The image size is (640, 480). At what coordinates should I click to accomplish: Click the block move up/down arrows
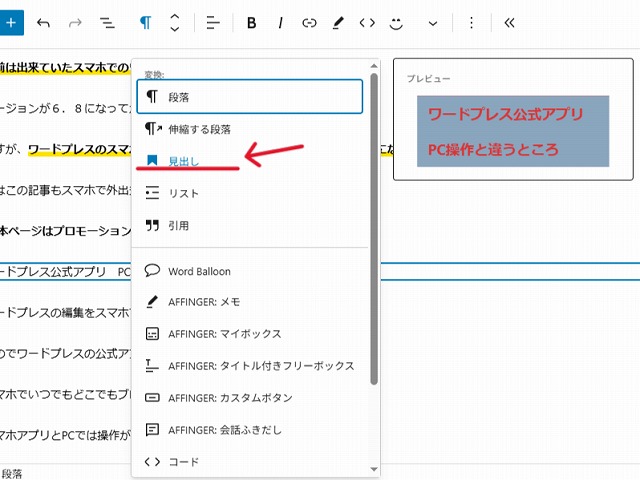[175, 22]
